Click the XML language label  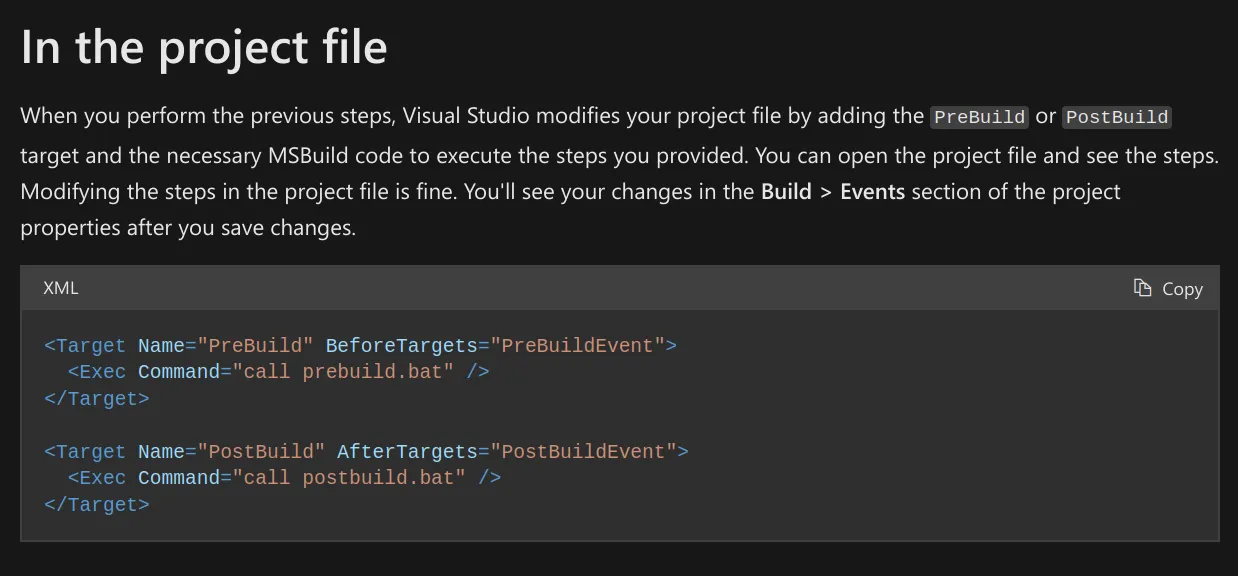pyautogui.click(x=61, y=288)
